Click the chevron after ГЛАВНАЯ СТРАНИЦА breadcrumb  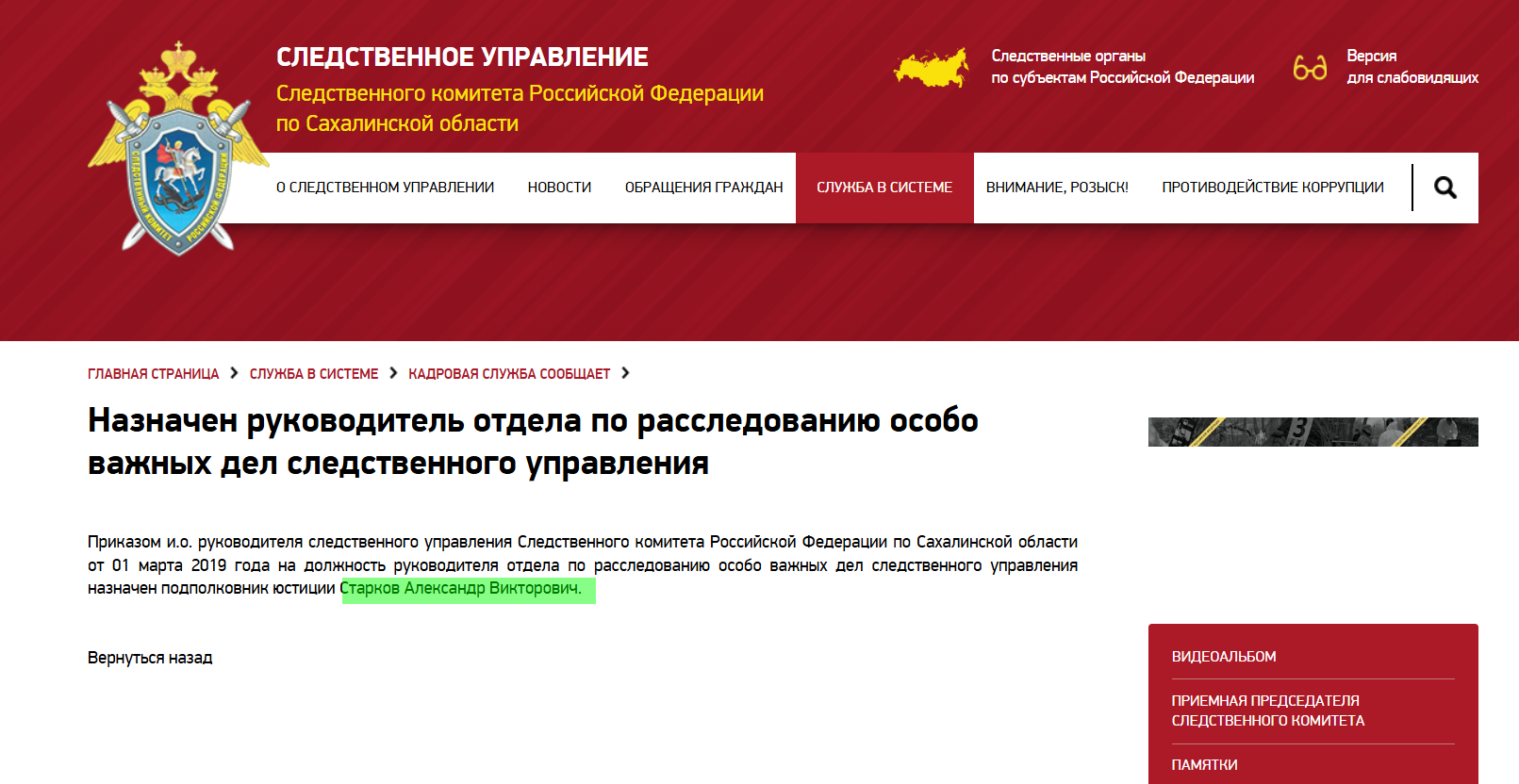coord(234,373)
